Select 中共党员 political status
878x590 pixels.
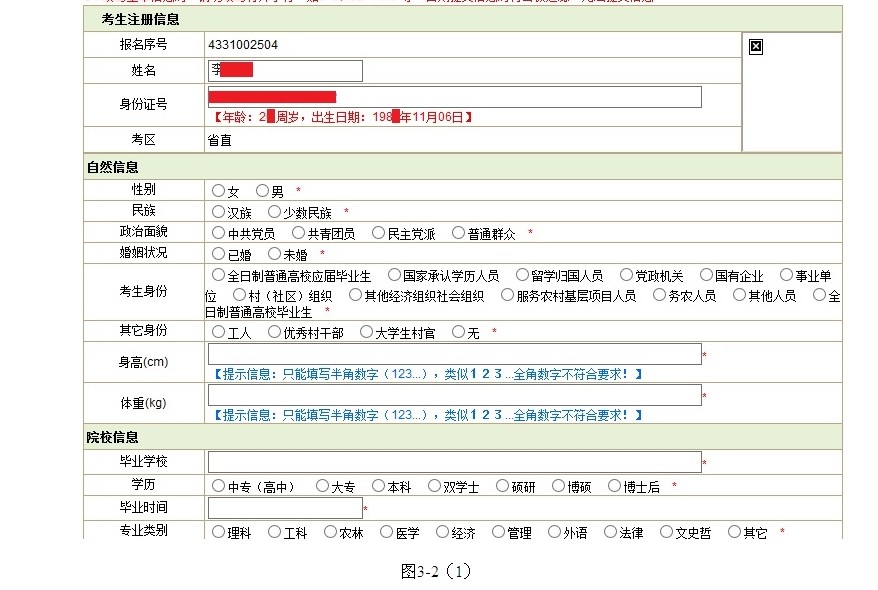(218, 233)
